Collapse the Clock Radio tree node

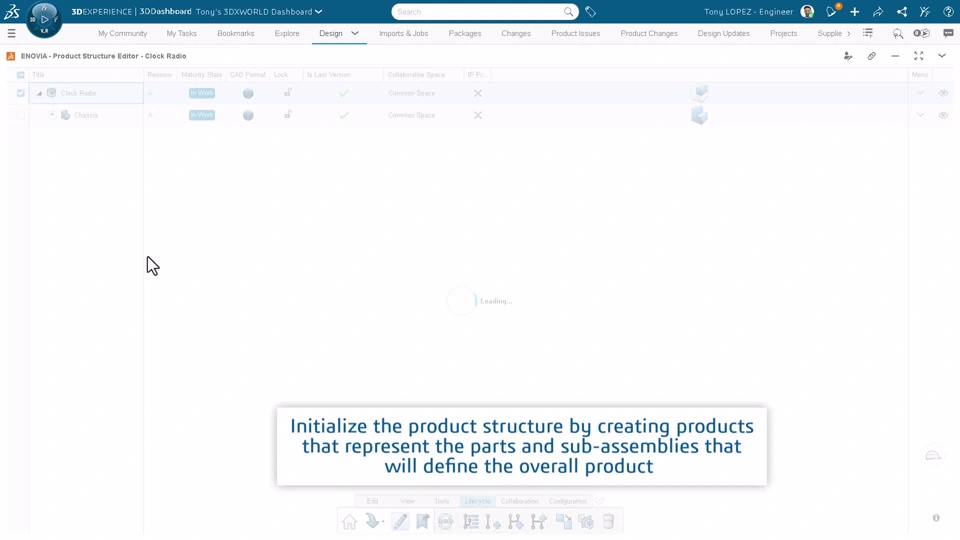coord(39,94)
